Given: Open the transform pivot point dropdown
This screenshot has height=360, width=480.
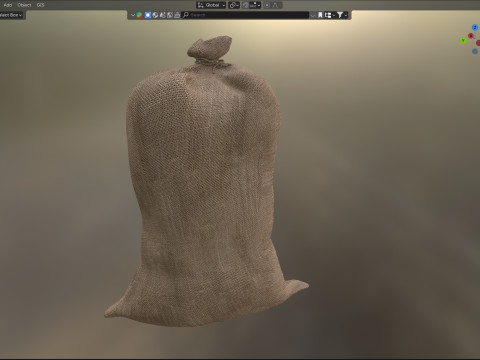Looking at the screenshot, I should [x=234, y=5].
